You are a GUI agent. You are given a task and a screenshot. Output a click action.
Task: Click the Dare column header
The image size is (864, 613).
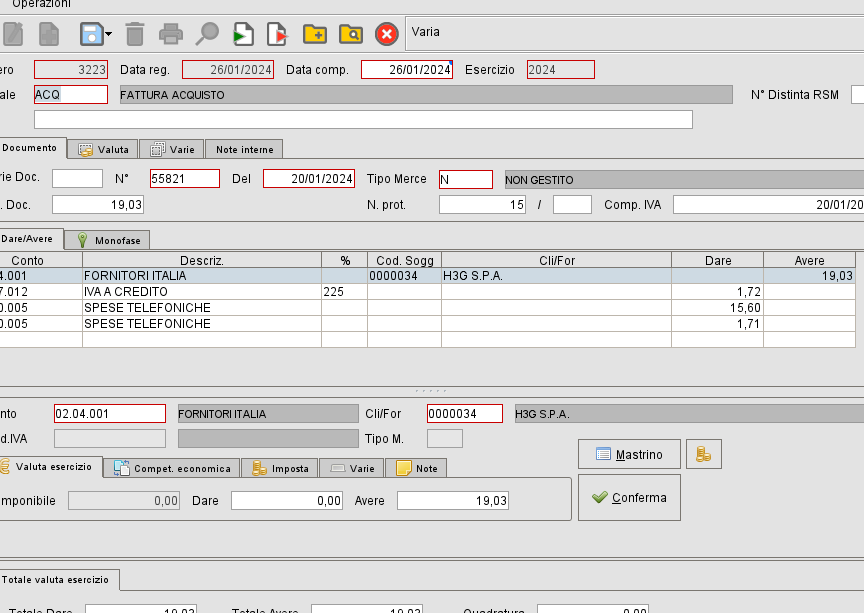click(717, 260)
